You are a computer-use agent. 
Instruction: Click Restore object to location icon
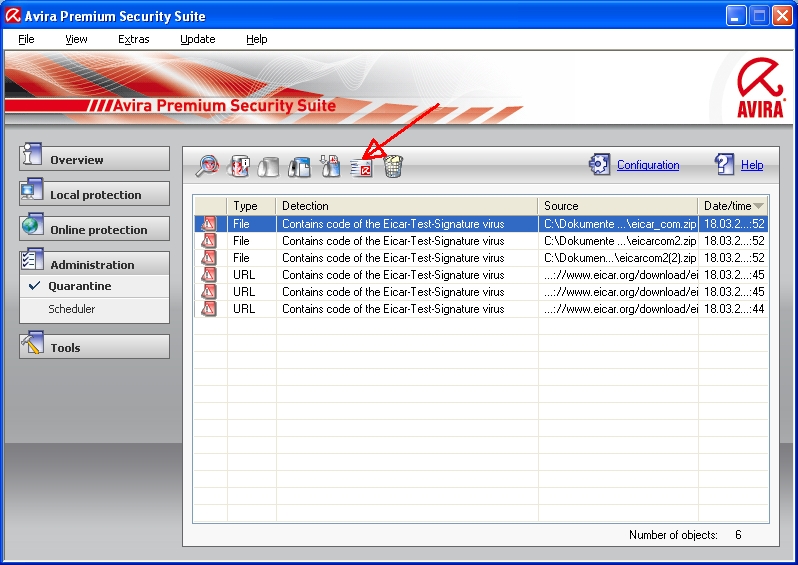point(299,166)
